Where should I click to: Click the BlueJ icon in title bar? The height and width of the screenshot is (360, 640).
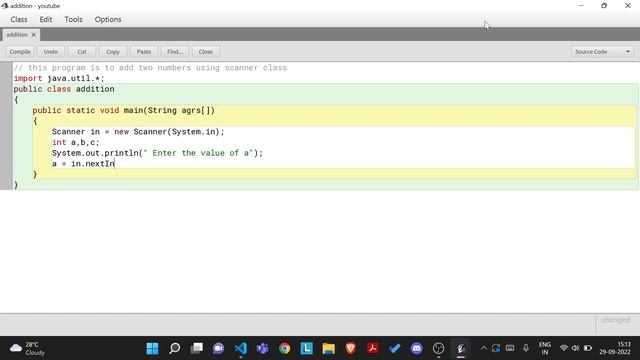[x=5, y=6]
